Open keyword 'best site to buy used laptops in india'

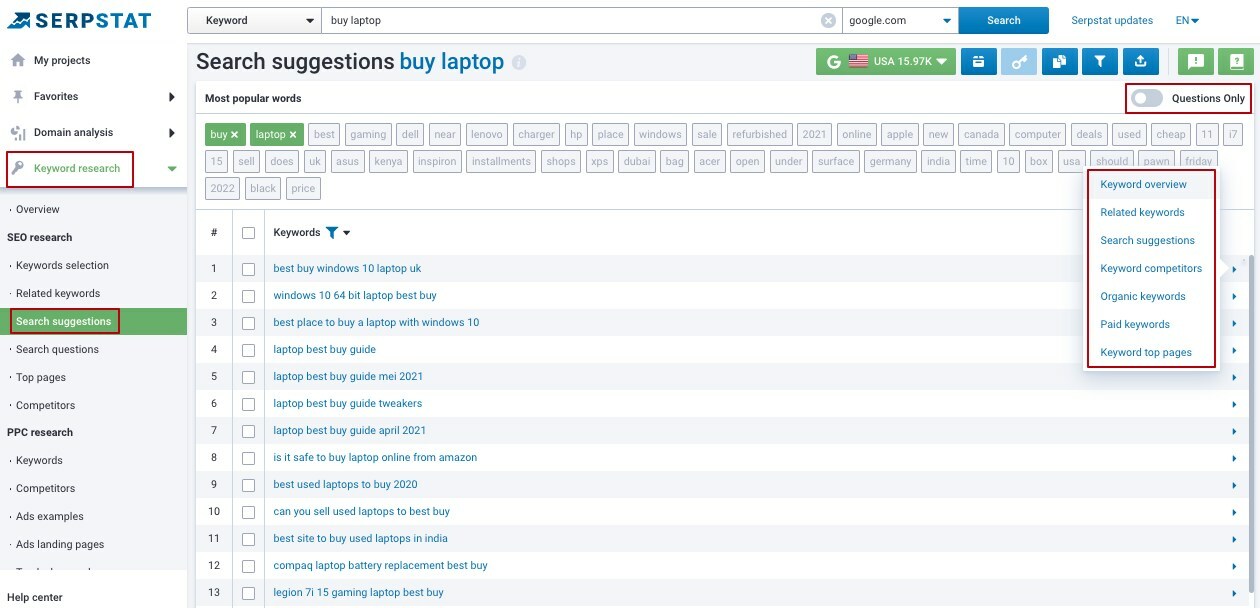coord(360,538)
